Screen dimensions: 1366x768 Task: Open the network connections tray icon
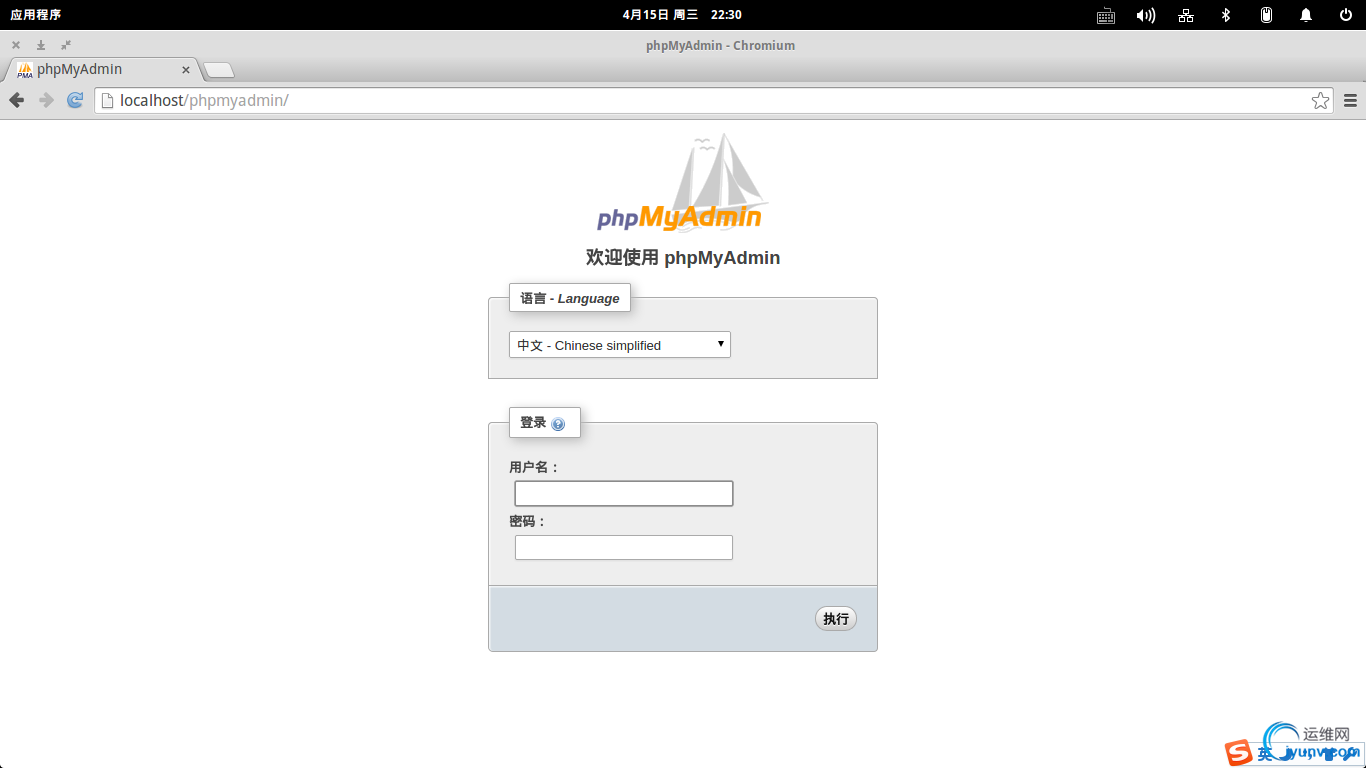click(1186, 15)
